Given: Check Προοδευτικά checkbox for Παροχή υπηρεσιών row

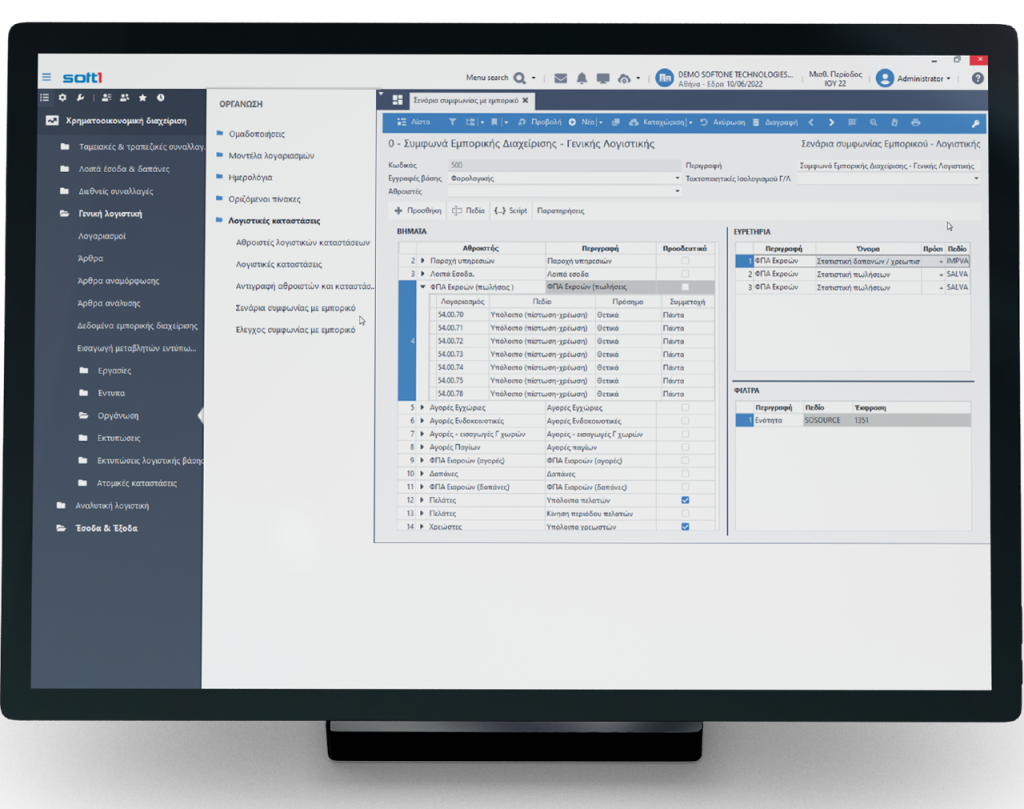Looking at the screenshot, I should tap(684, 260).
